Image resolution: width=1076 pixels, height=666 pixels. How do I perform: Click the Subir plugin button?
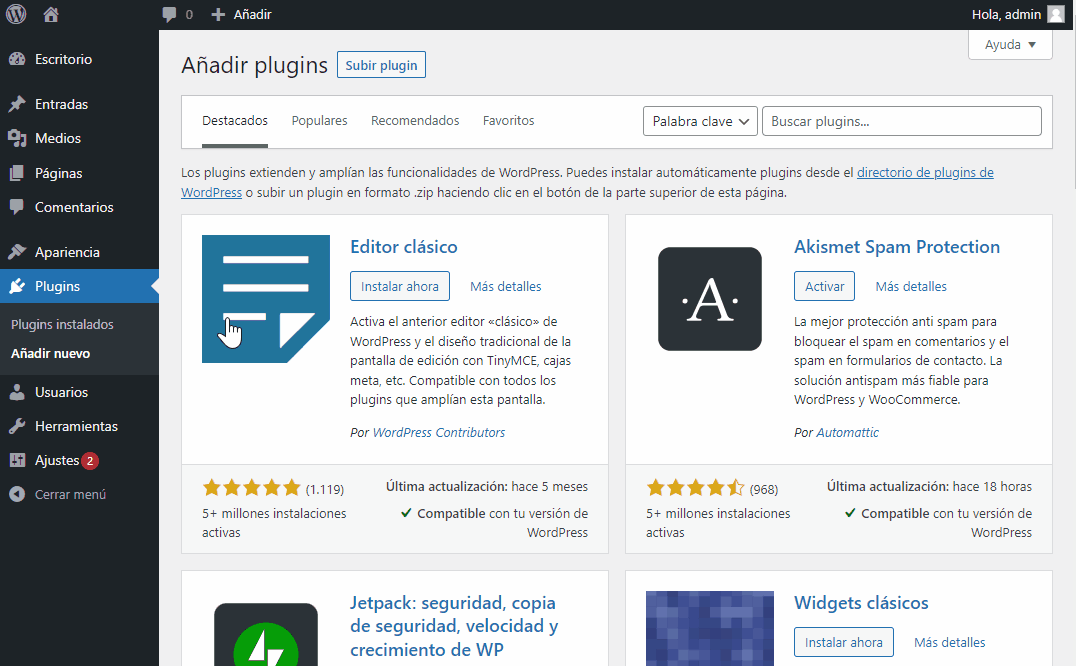click(x=381, y=65)
